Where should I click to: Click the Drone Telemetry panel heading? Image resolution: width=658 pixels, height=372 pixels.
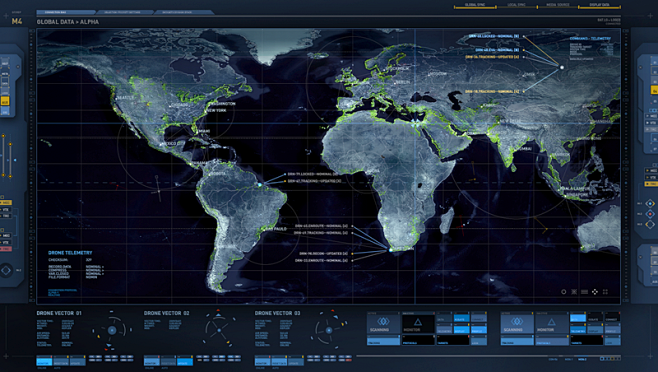coord(70,253)
